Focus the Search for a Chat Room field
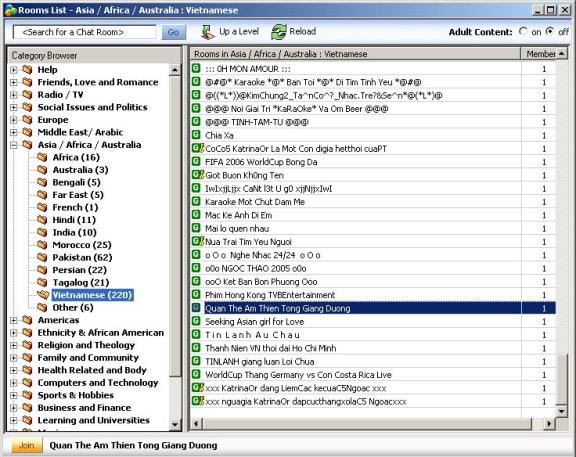This screenshot has height=457, width=576. 84,32
